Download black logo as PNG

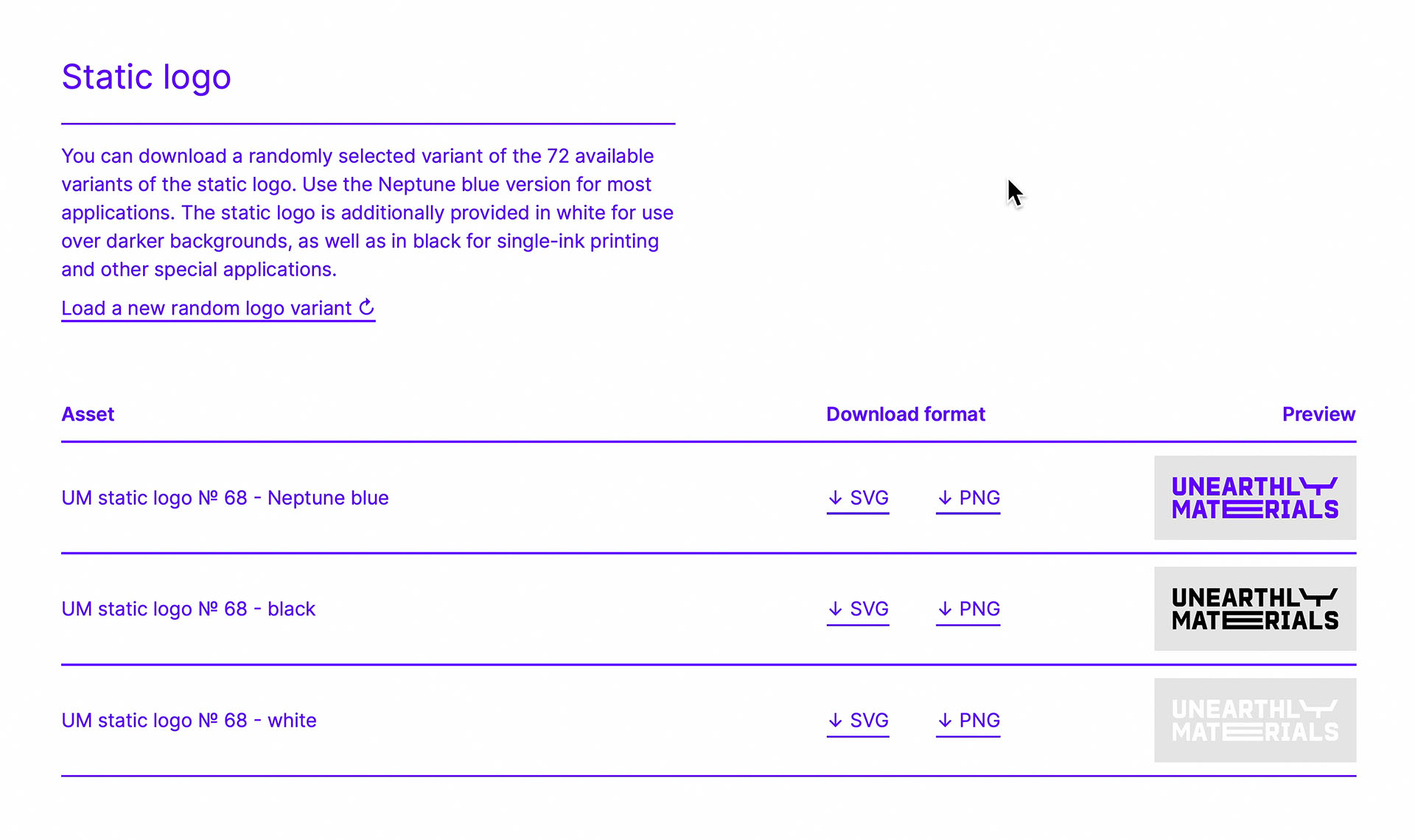(x=979, y=609)
